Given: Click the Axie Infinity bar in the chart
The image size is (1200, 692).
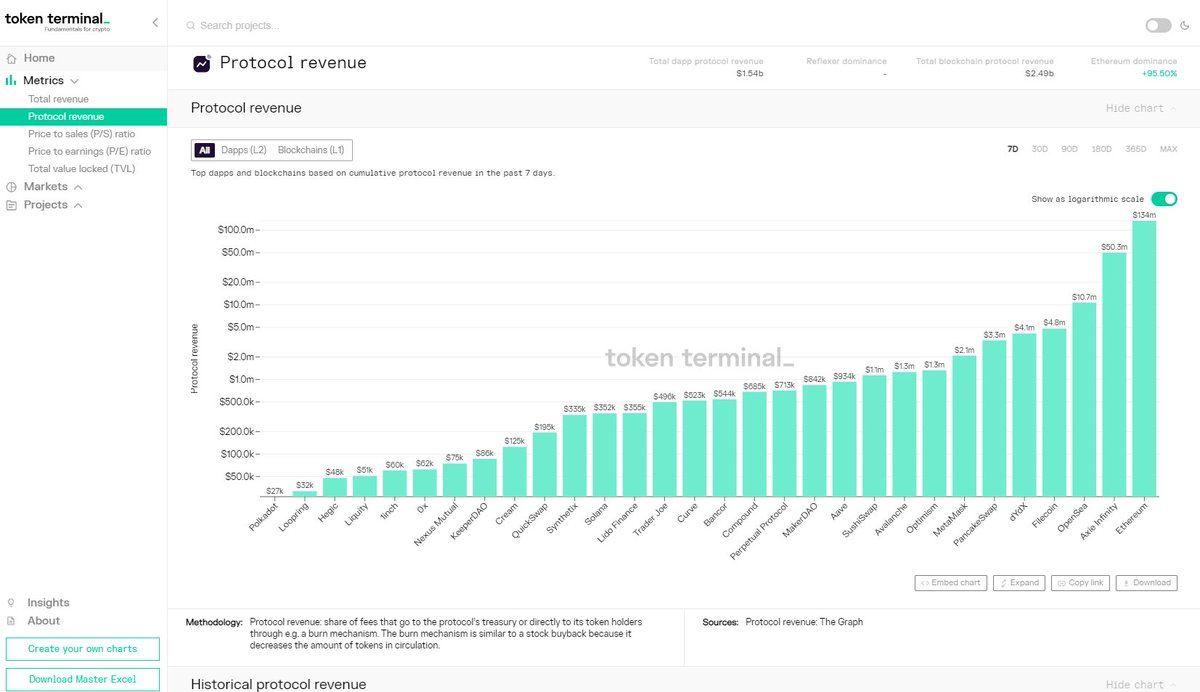Looking at the screenshot, I should tap(1114, 375).
